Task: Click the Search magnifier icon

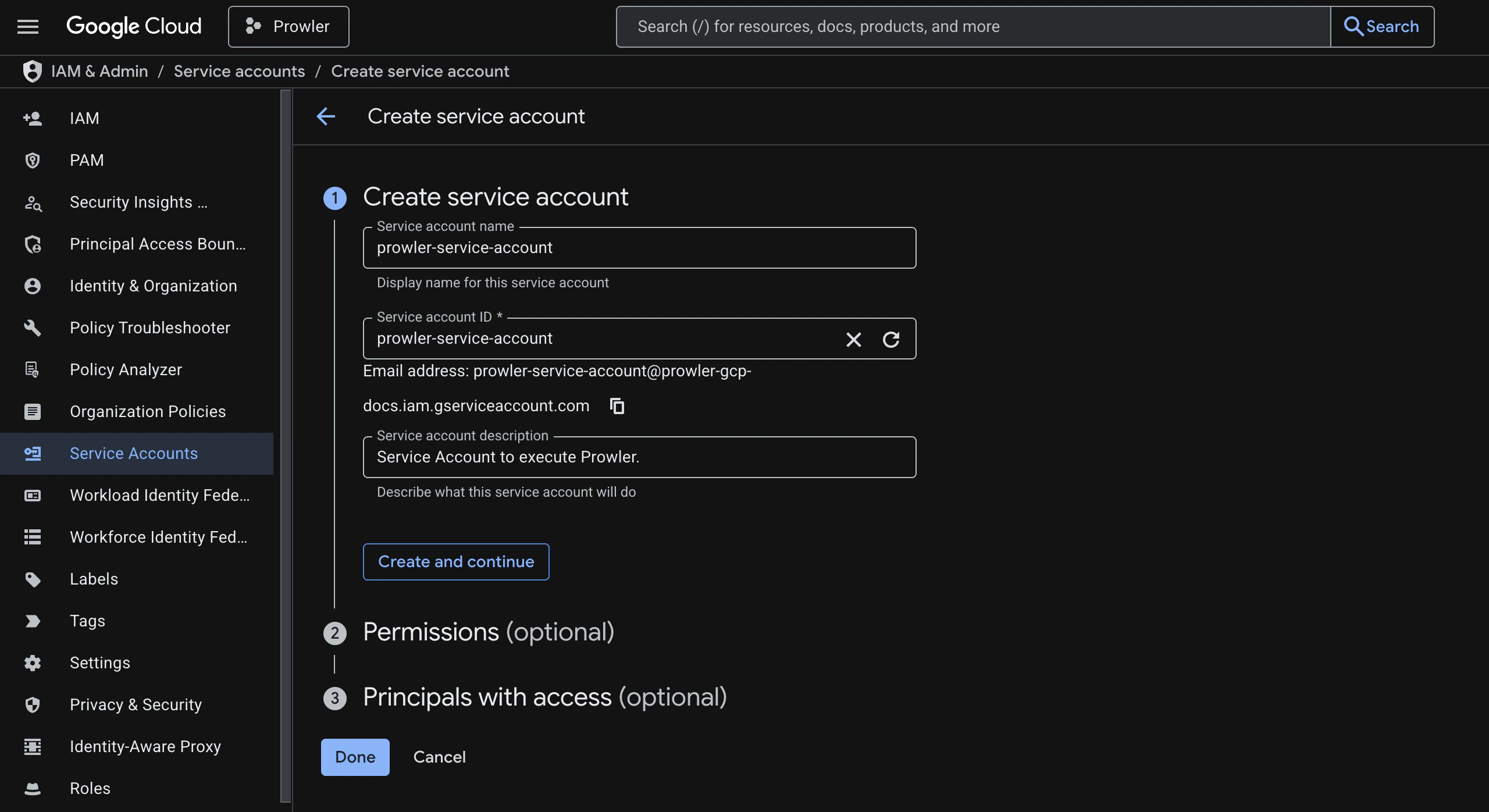Action: point(1354,26)
